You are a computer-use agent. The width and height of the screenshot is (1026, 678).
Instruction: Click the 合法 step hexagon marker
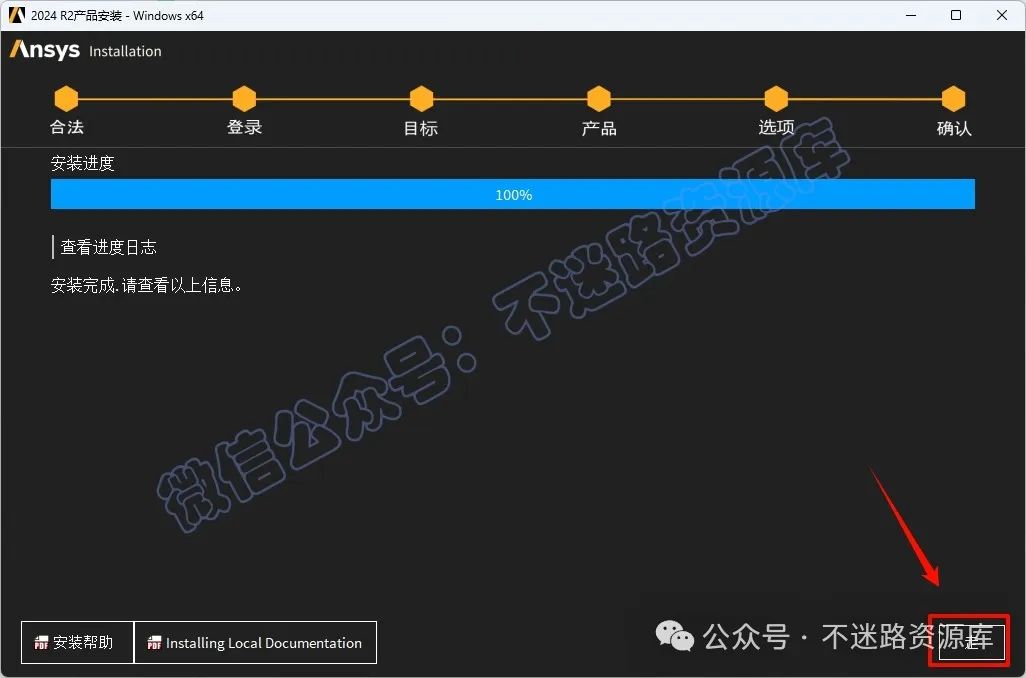66,99
